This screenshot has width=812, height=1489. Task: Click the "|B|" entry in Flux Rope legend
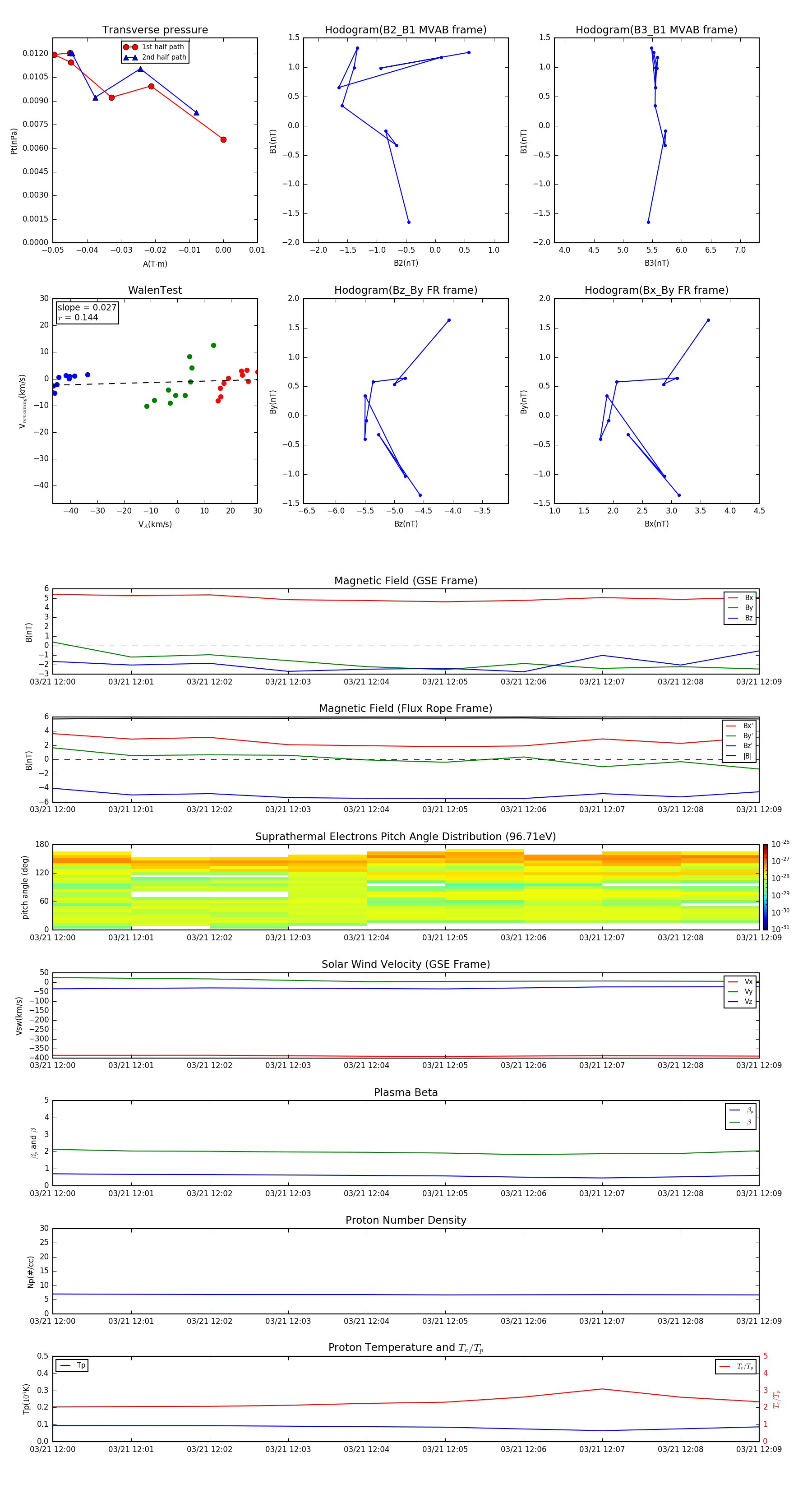coord(740,756)
